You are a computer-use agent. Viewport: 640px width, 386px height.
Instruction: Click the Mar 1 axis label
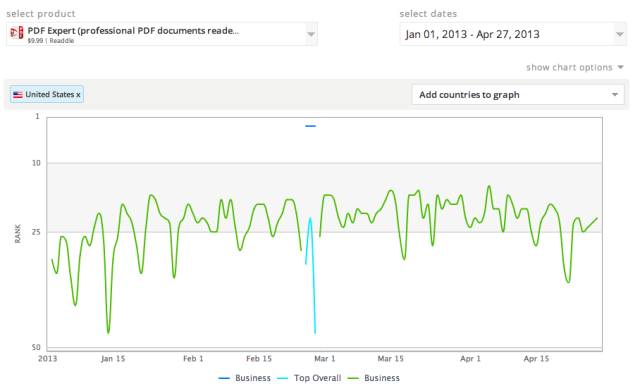tap(324, 359)
